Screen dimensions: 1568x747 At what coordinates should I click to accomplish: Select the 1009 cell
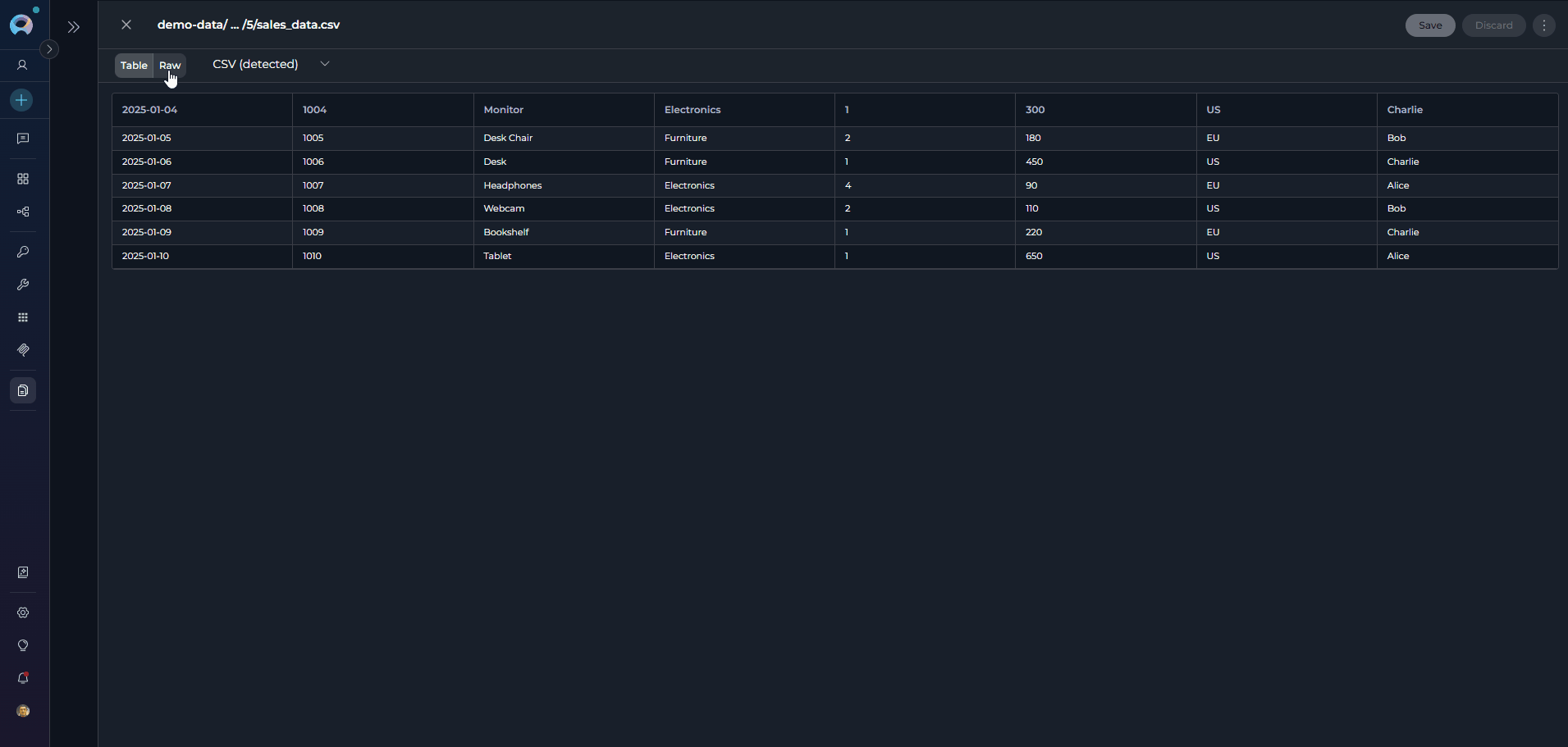coord(383,233)
